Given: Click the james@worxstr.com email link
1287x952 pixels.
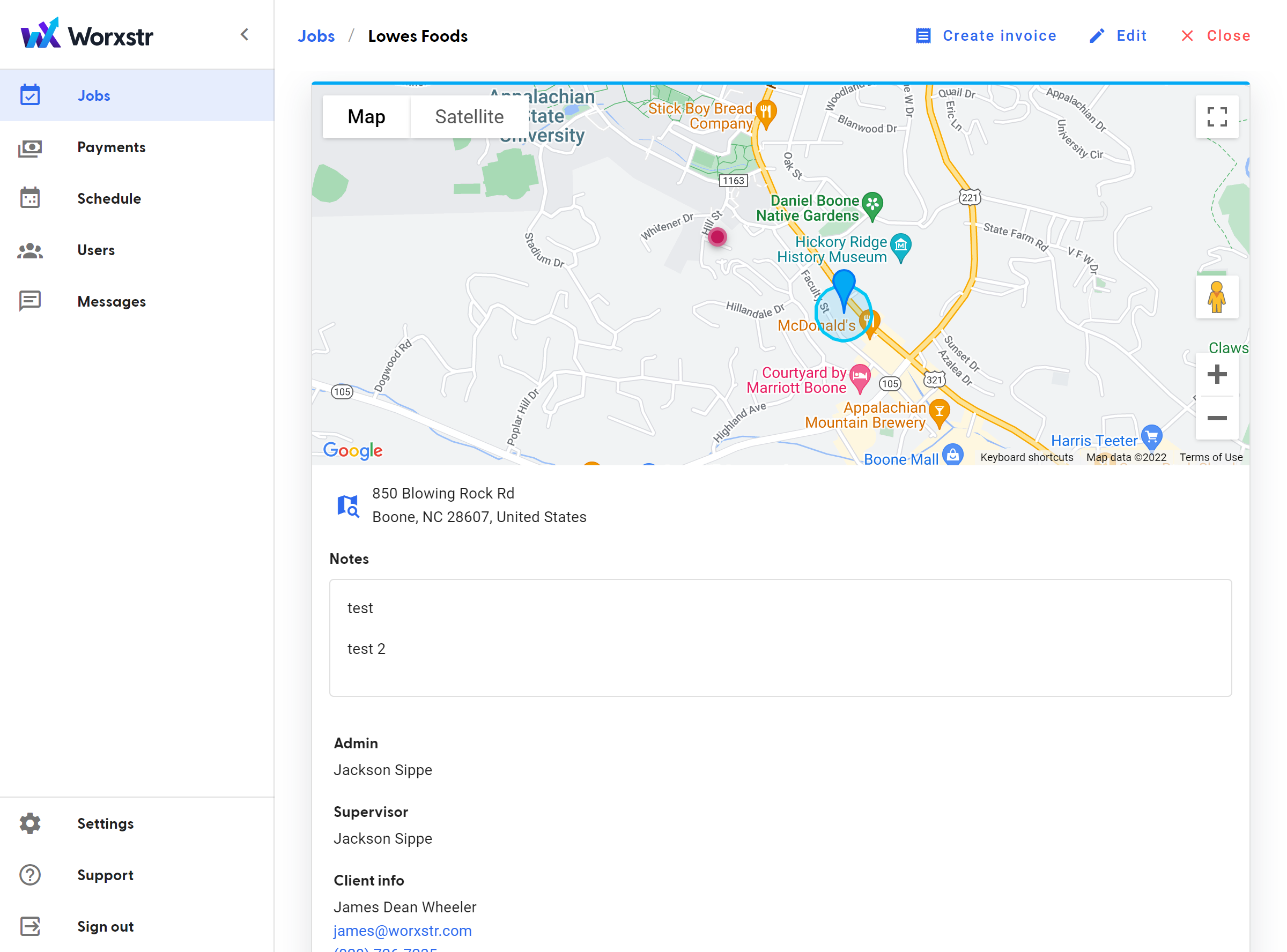Looking at the screenshot, I should point(402,931).
